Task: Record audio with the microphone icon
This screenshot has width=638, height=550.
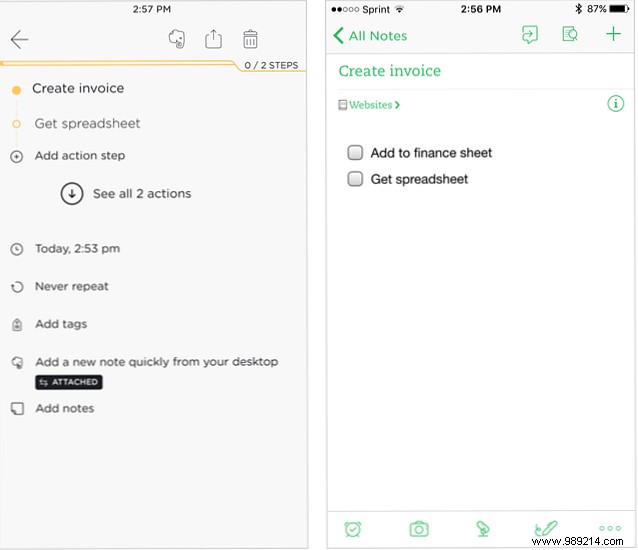Action: pyautogui.click(x=483, y=529)
